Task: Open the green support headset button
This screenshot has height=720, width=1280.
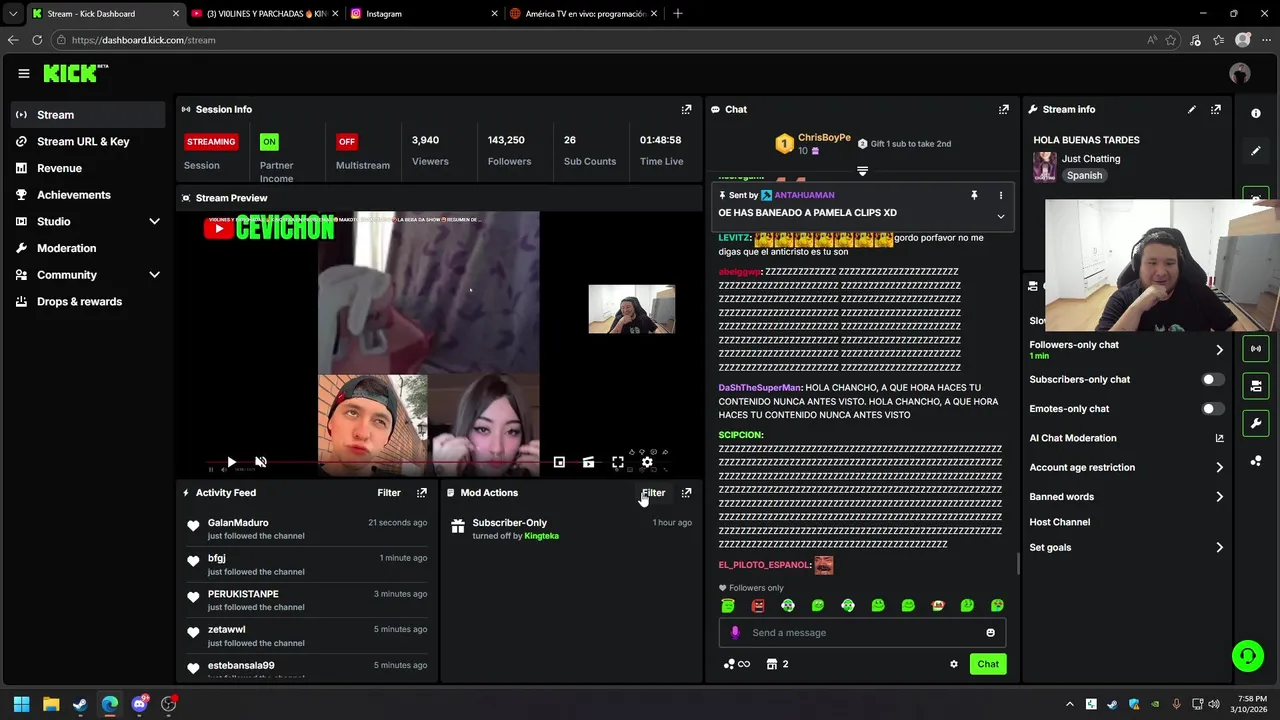Action: pyautogui.click(x=1248, y=656)
